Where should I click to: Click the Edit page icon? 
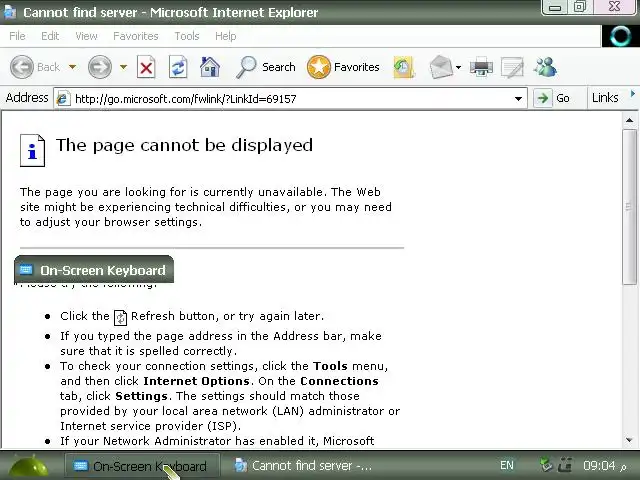[512, 67]
